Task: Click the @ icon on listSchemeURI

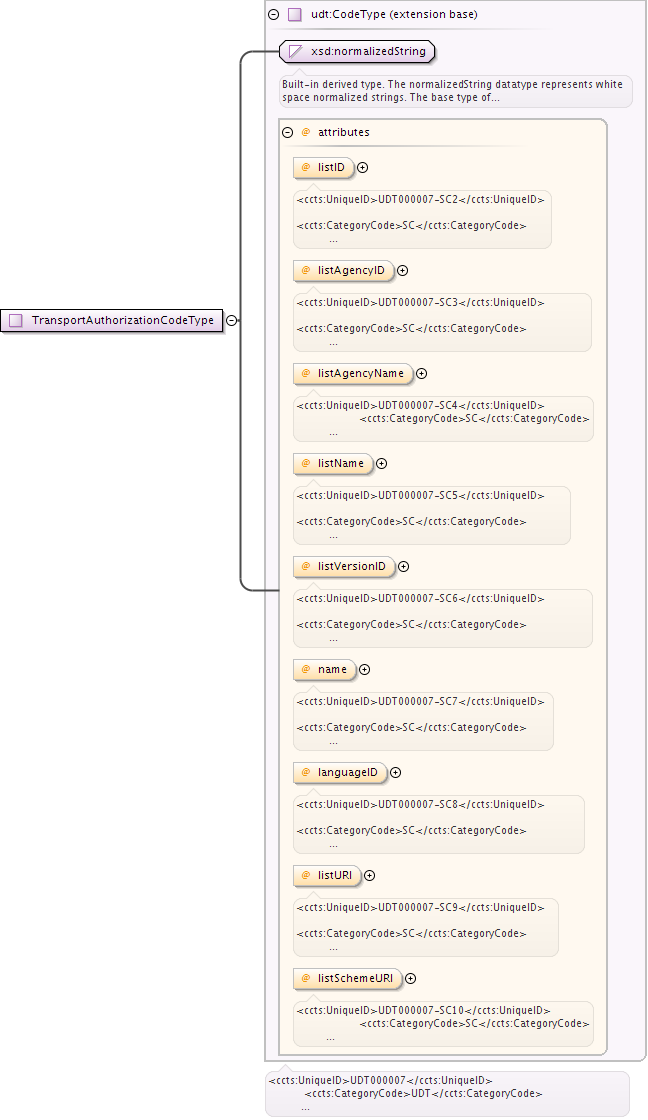Action: point(306,979)
